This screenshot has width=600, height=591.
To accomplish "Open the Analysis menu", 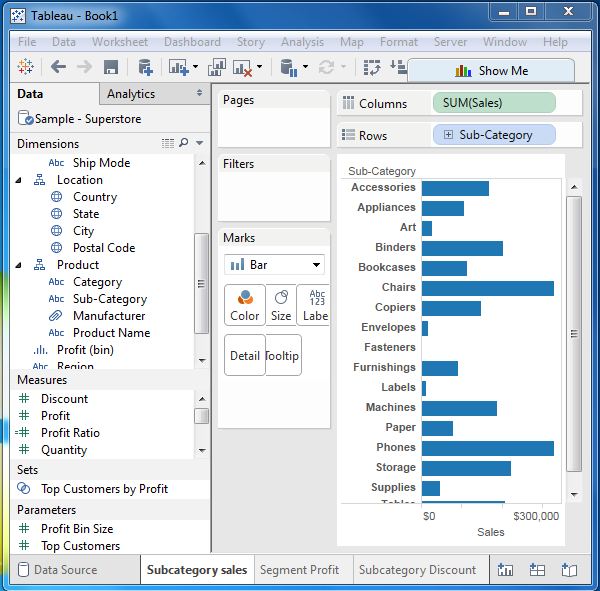I will click(302, 42).
